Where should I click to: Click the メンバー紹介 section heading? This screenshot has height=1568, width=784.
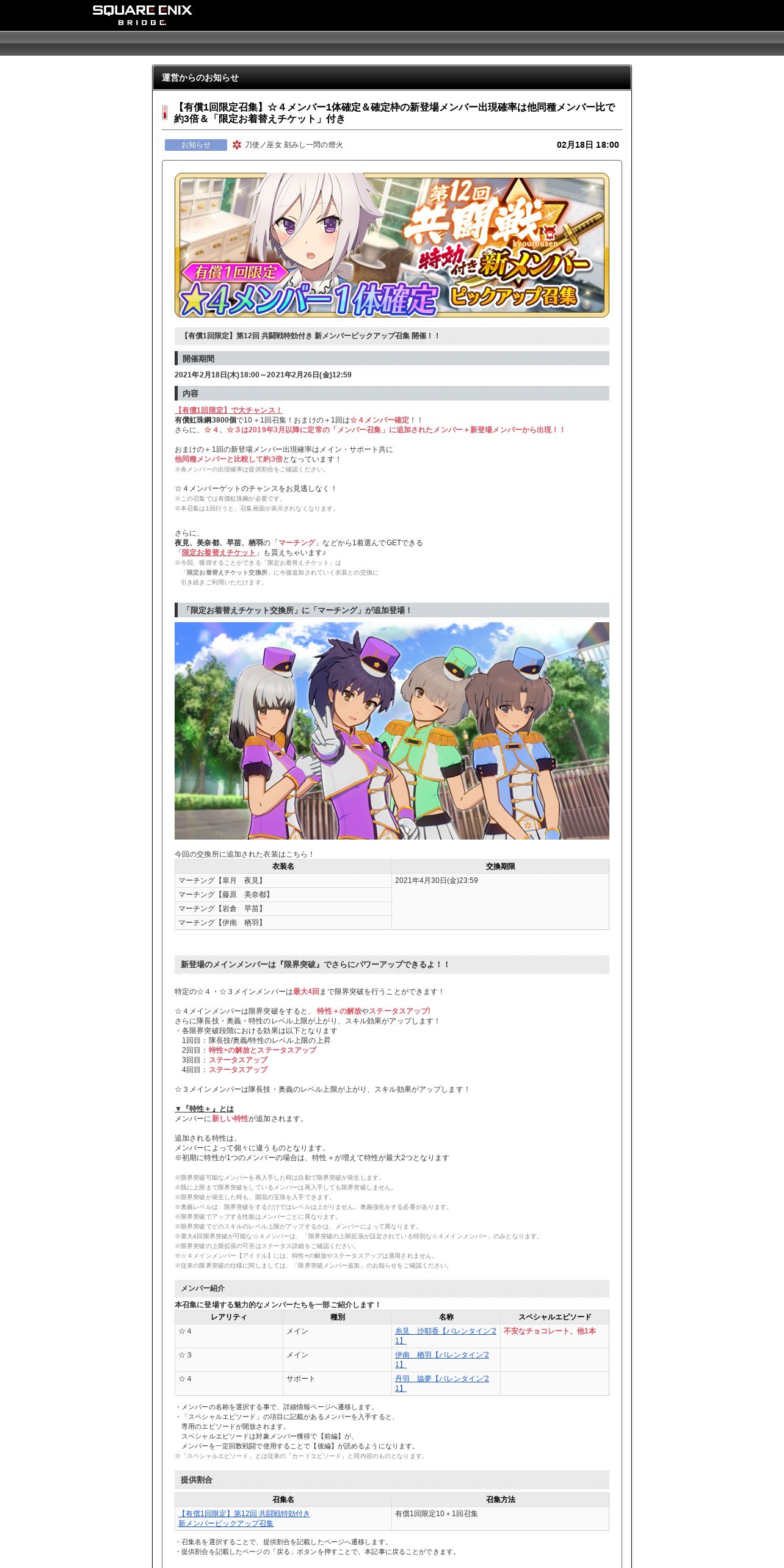click(391, 1288)
